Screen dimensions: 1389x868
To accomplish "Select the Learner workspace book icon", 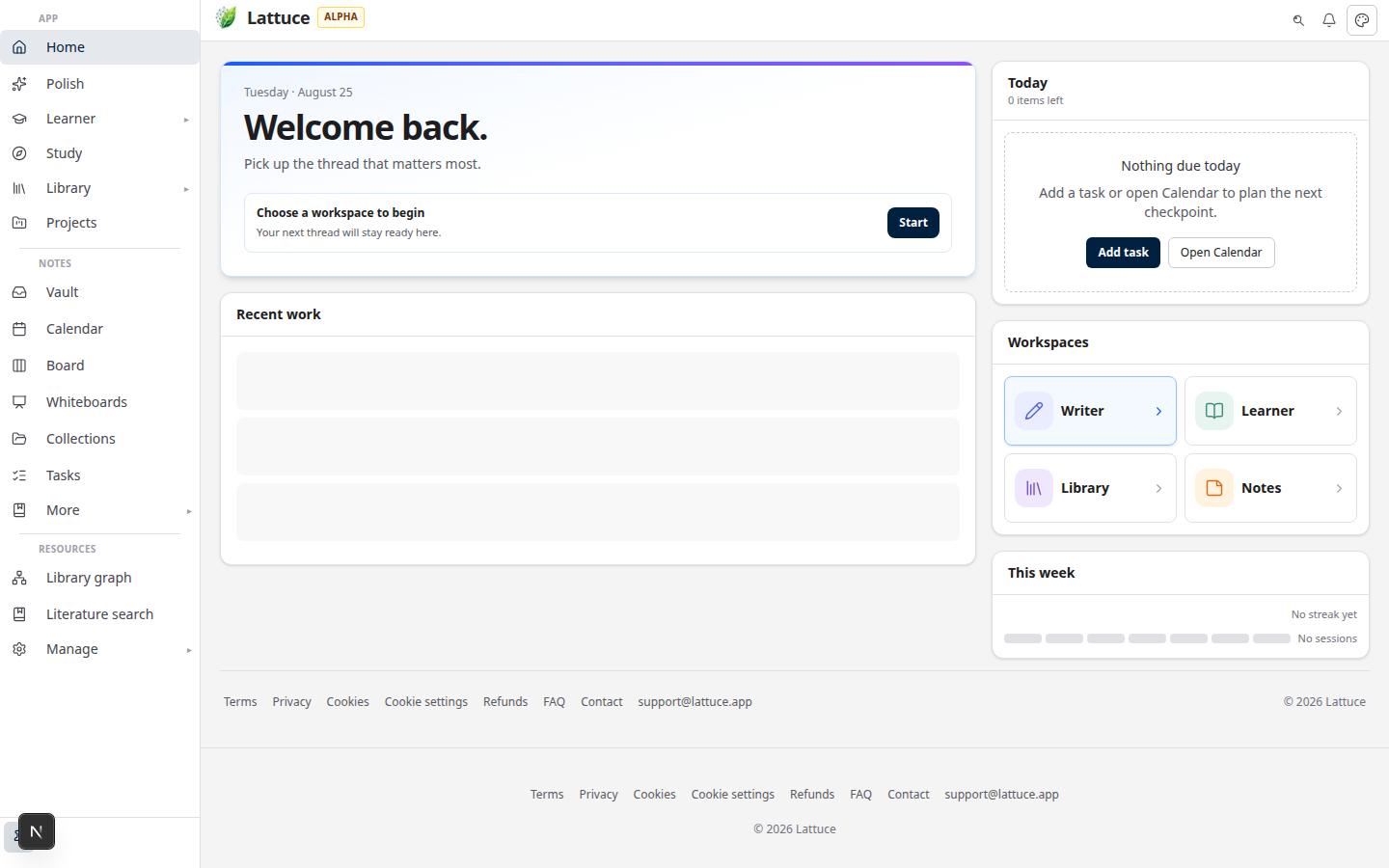I will [1214, 411].
